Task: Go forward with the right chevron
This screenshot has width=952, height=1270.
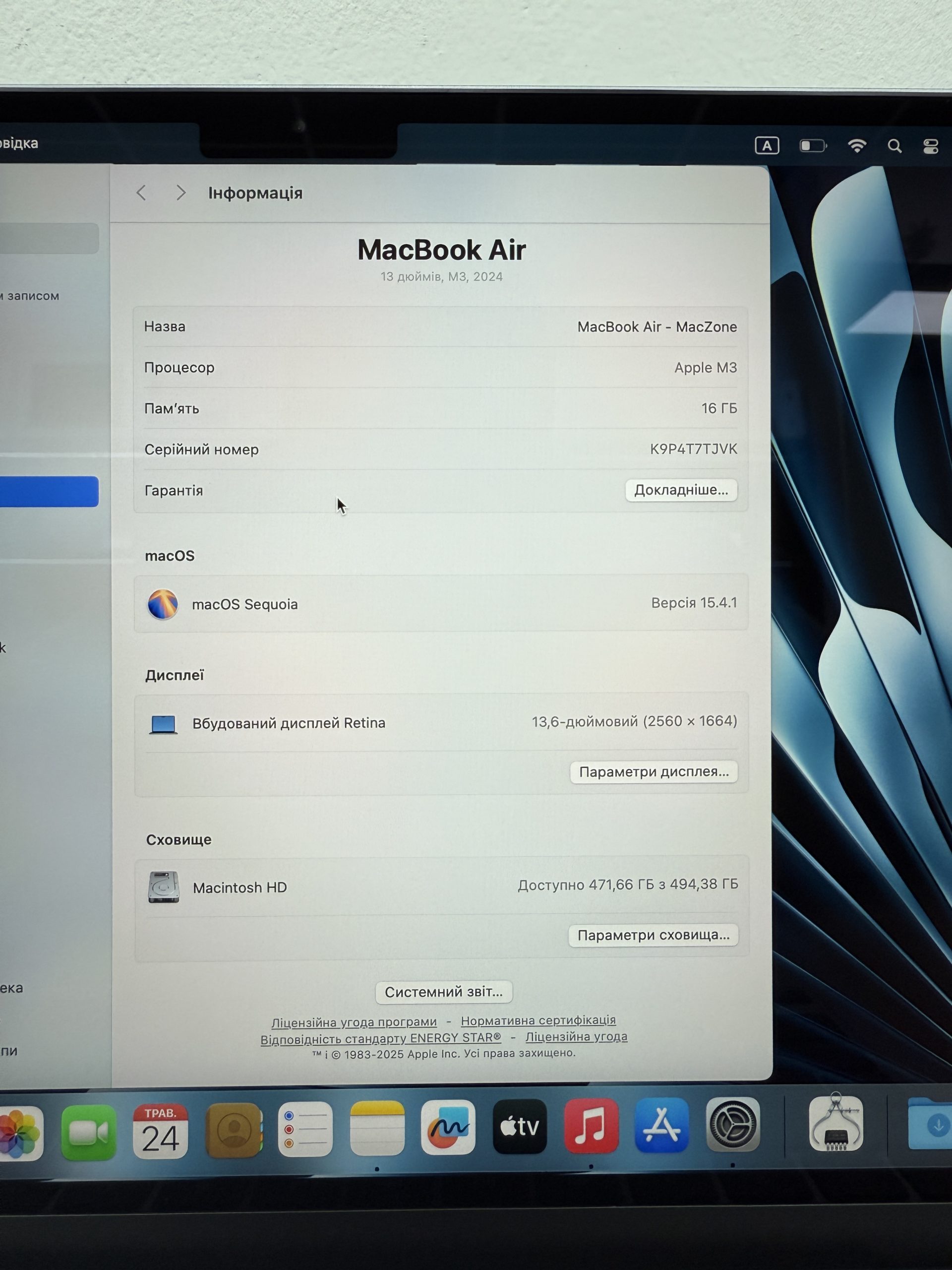Action: coord(181,193)
